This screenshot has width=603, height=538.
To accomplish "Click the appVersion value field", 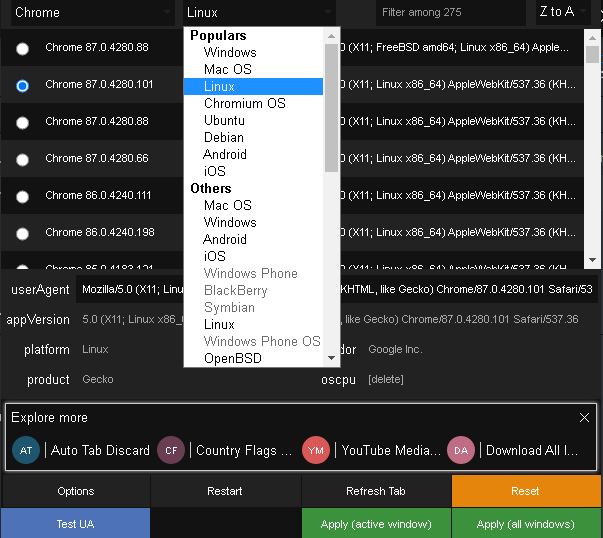I will point(330,319).
